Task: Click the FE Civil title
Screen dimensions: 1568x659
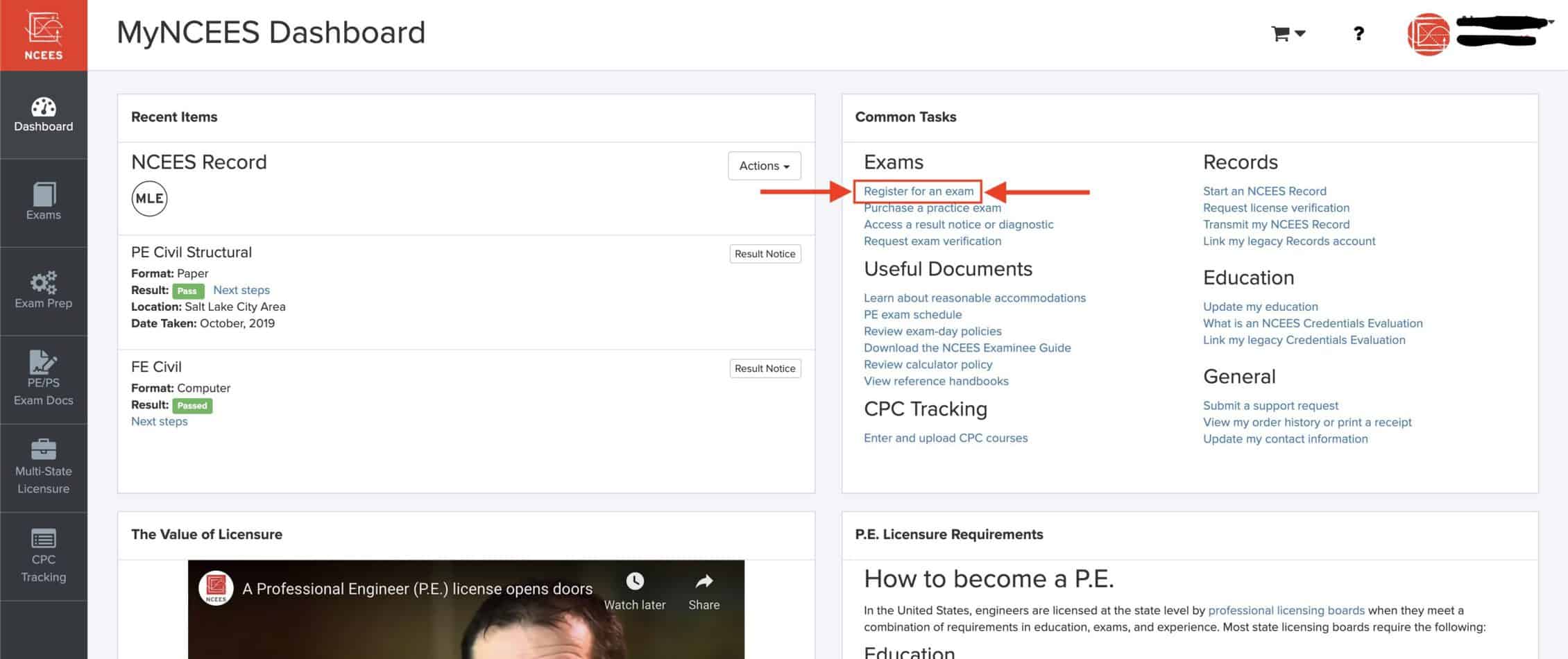Action: coord(156,367)
